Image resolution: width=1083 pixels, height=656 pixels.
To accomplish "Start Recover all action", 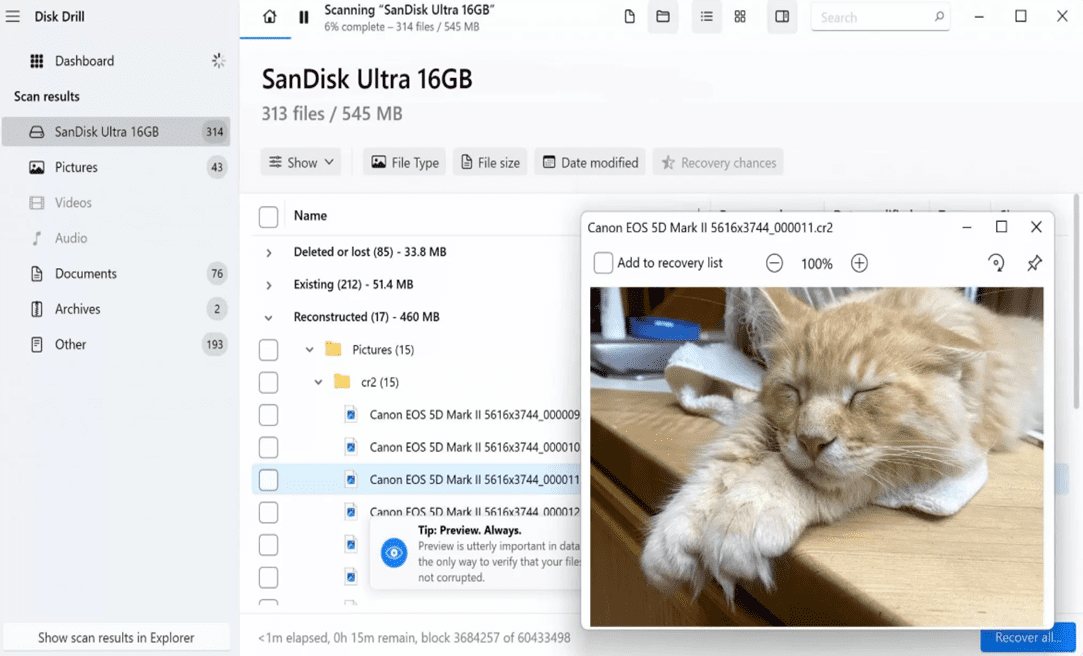I will 1027,637.
